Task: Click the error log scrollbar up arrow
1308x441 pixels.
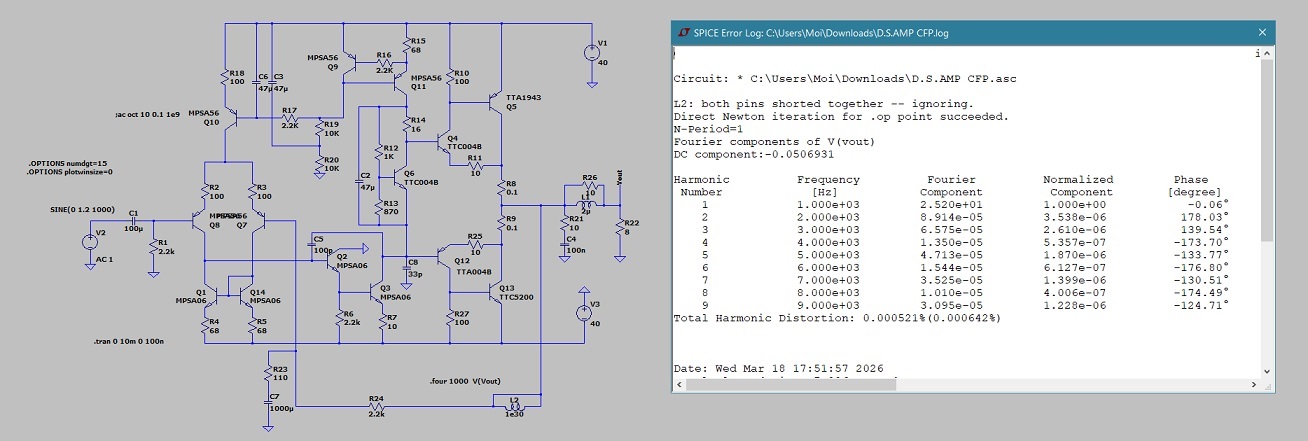Action: (1266, 53)
